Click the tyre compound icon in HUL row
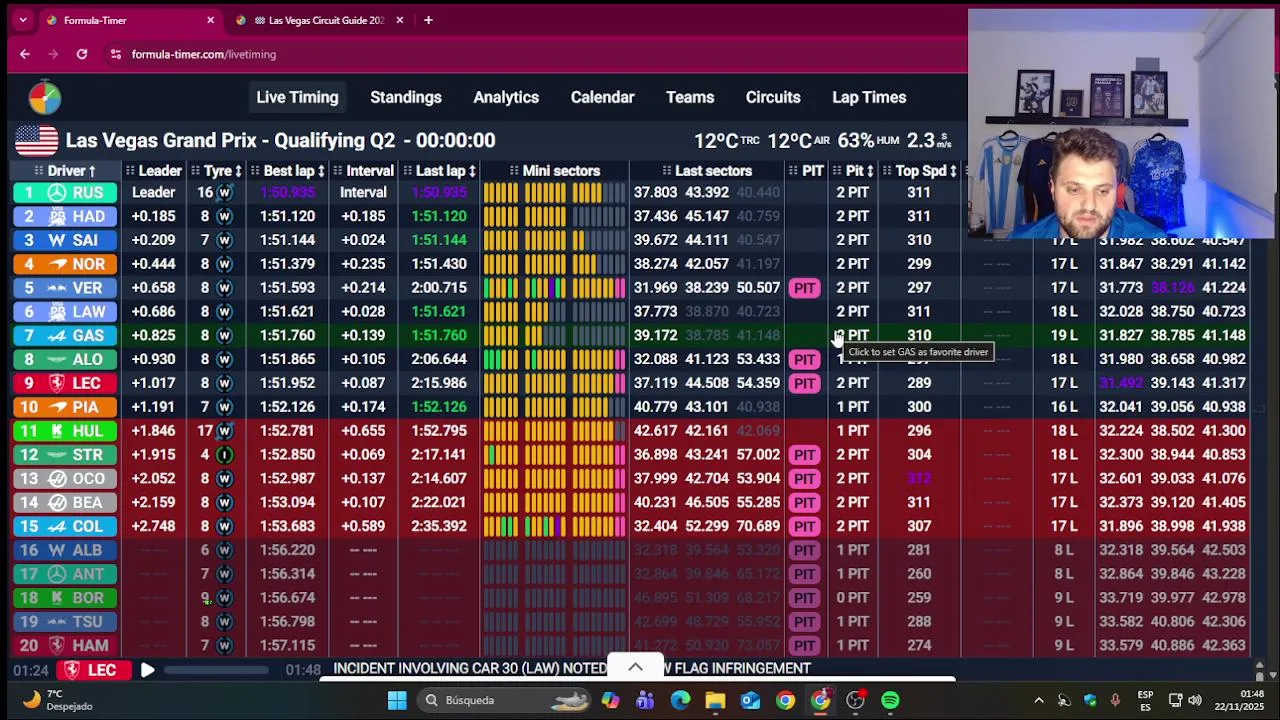The image size is (1280, 720). coord(225,431)
